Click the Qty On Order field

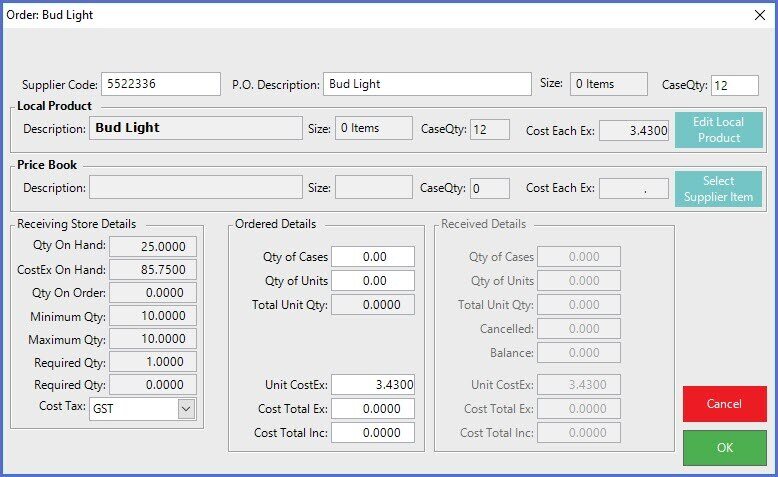[153, 292]
